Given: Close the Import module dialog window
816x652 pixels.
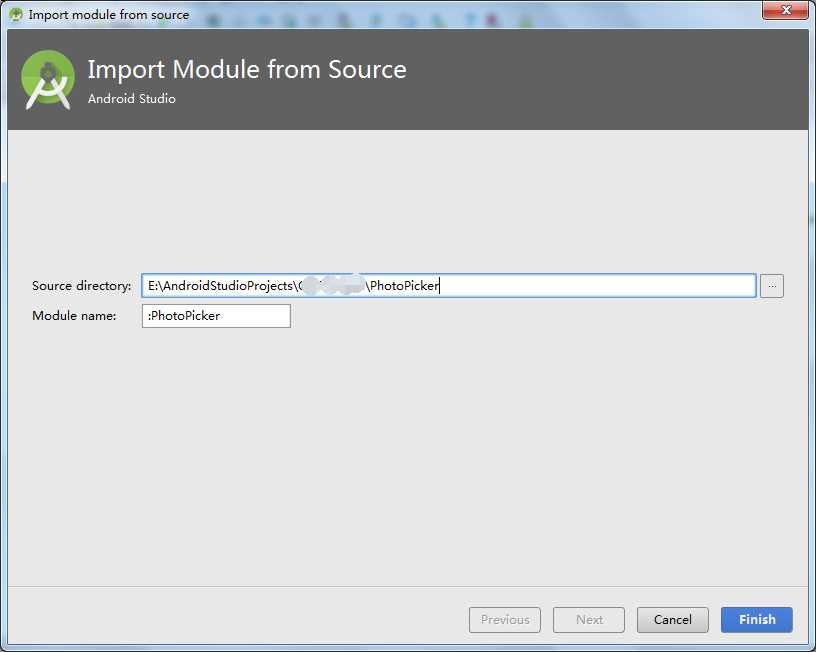Looking at the screenshot, I should click(x=786, y=10).
